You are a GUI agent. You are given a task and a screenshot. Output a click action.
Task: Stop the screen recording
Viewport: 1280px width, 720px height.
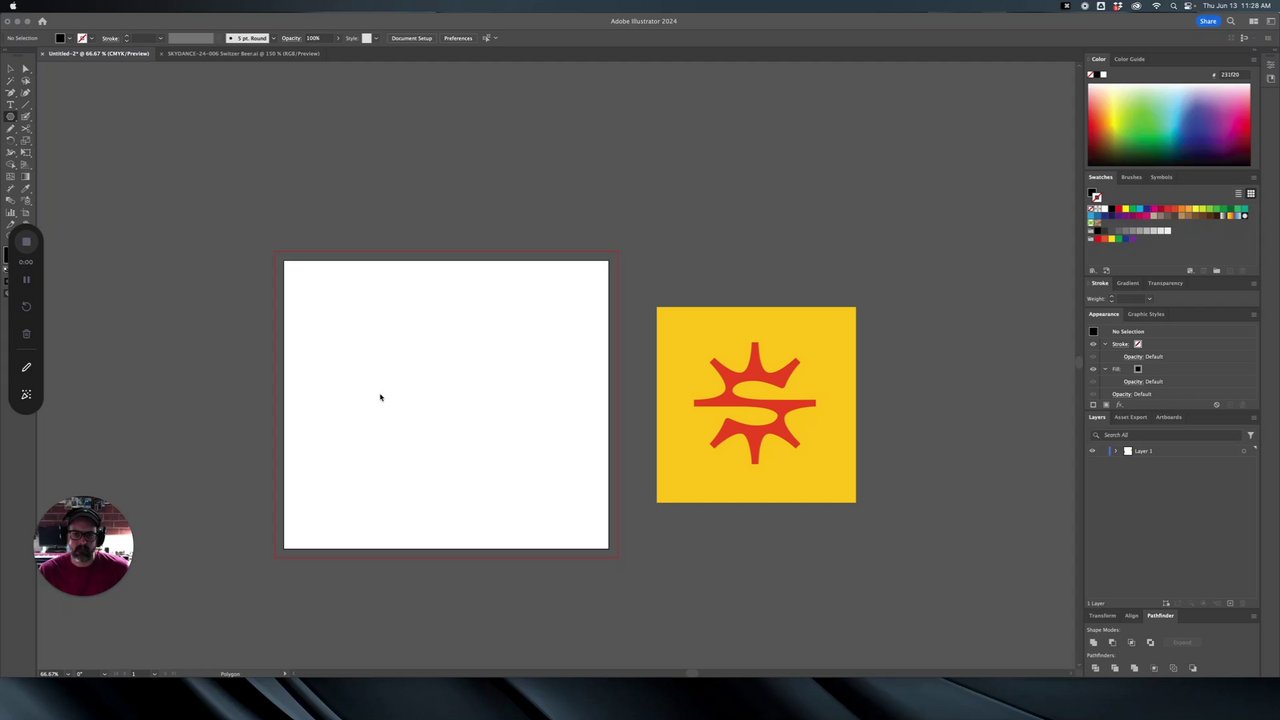tap(26, 241)
